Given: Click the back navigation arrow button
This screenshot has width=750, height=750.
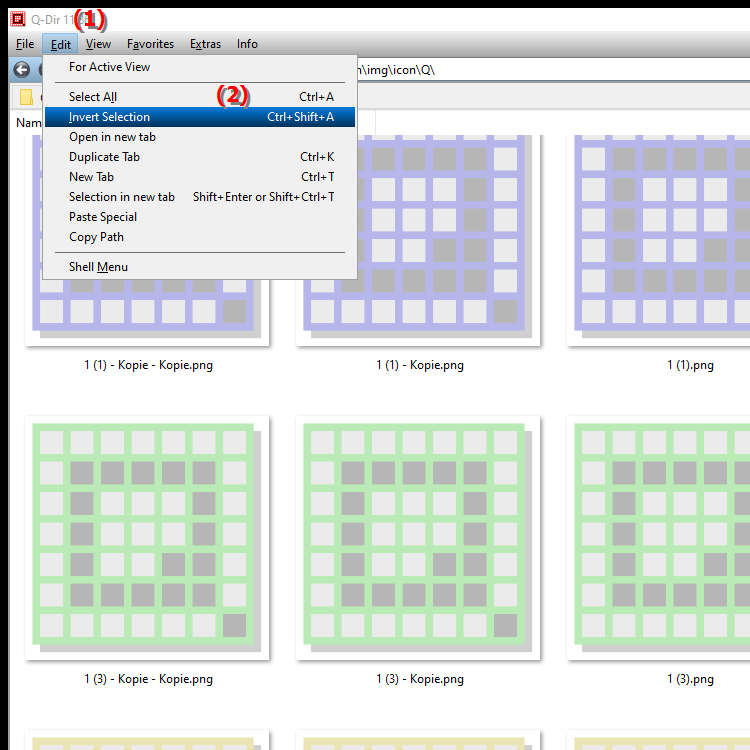Looking at the screenshot, I should [x=22, y=70].
